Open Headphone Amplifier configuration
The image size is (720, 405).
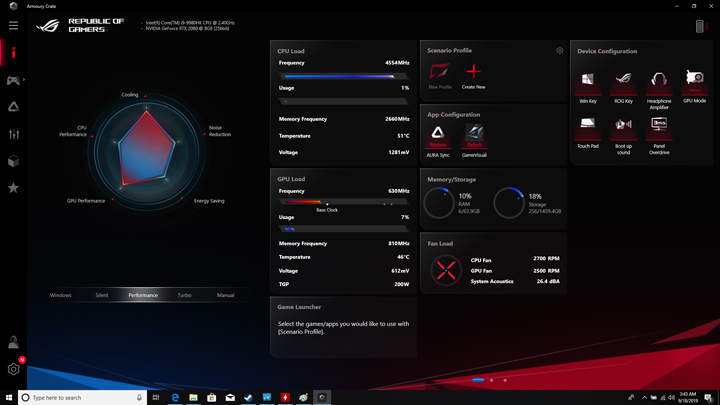click(x=659, y=83)
